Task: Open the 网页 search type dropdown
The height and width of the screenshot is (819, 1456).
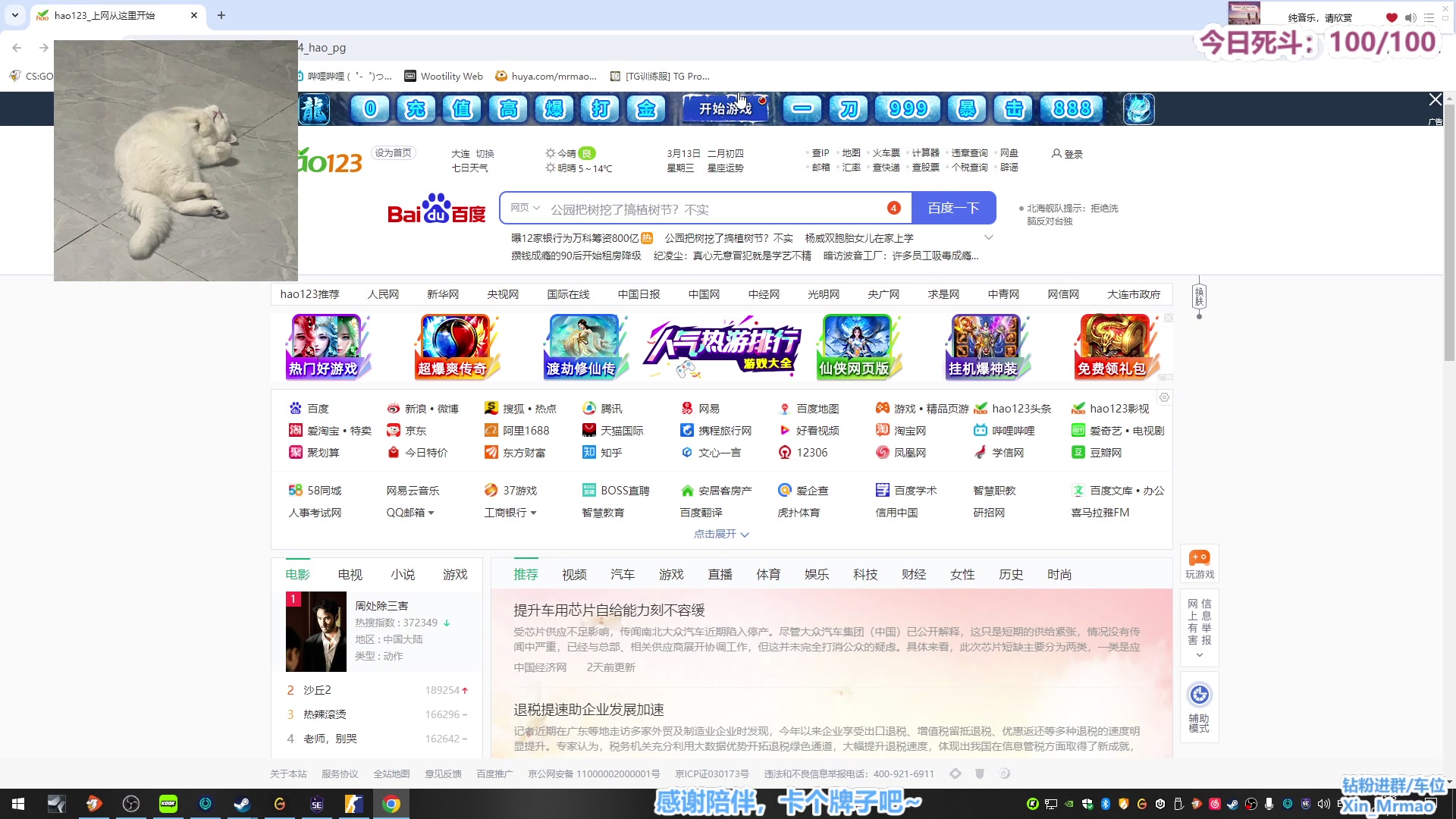Action: click(x=524, y=208)
